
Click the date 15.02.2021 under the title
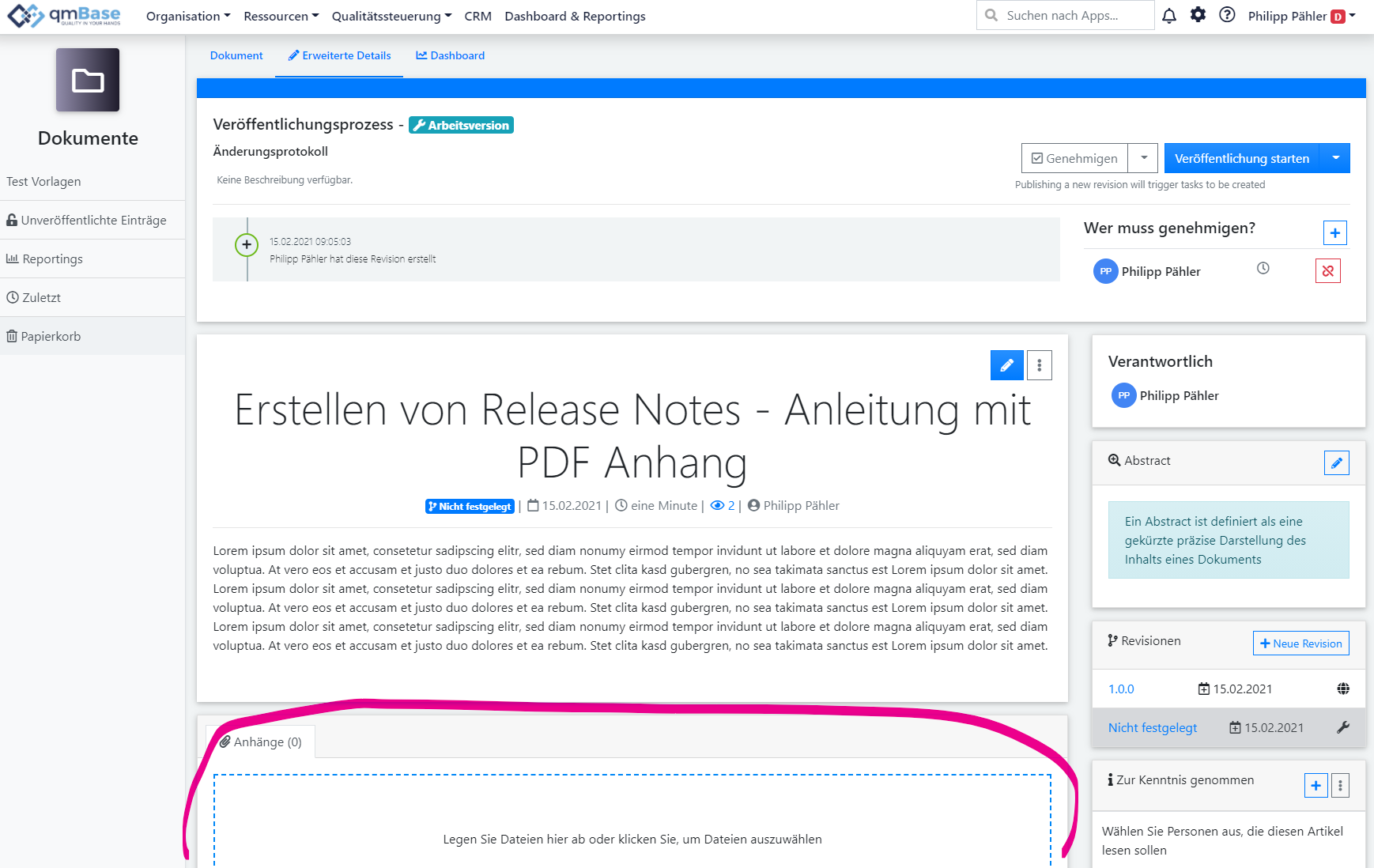pos(572,506)
